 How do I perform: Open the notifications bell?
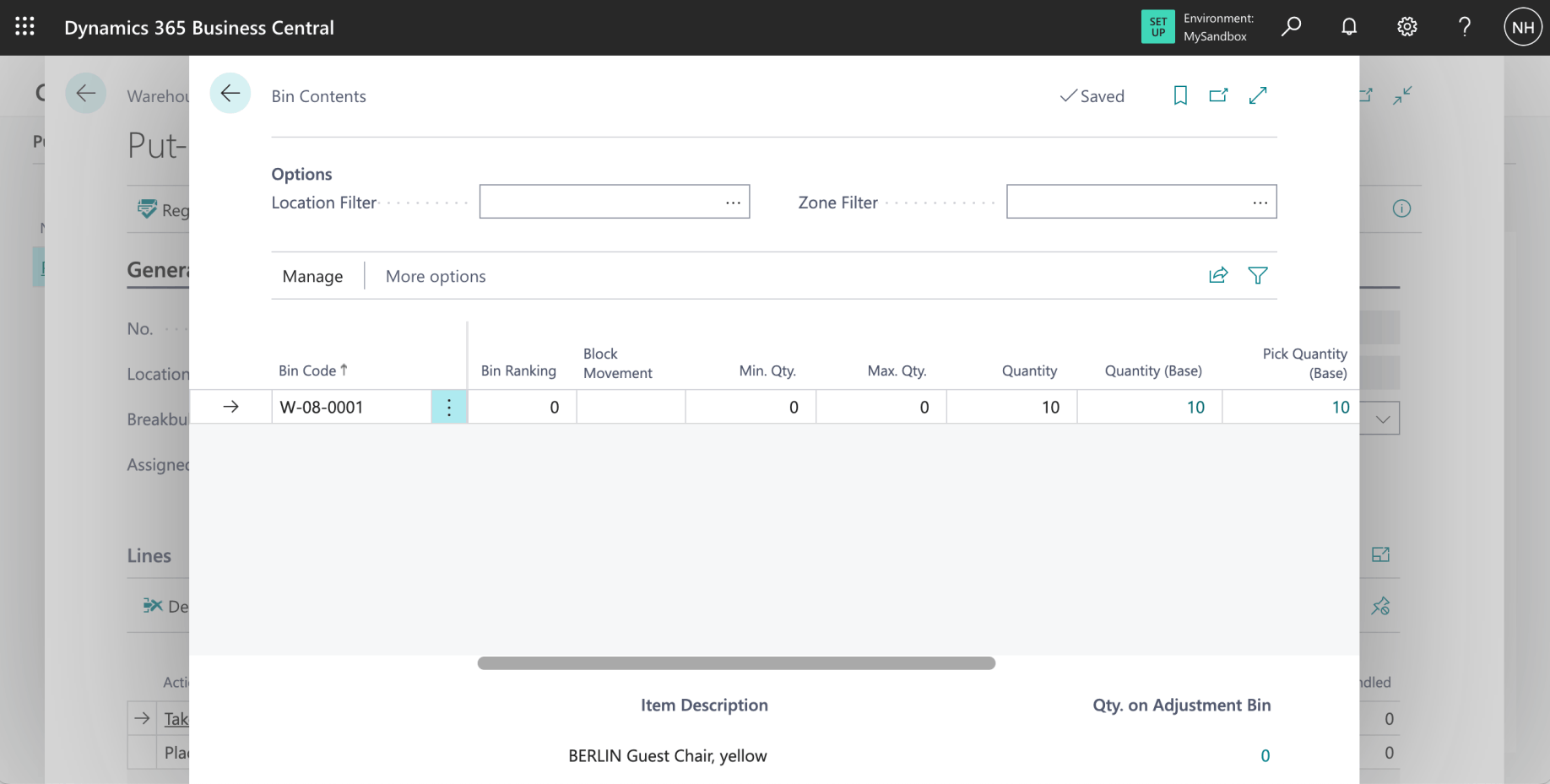pyautogui.click(x=1349, y=27)
